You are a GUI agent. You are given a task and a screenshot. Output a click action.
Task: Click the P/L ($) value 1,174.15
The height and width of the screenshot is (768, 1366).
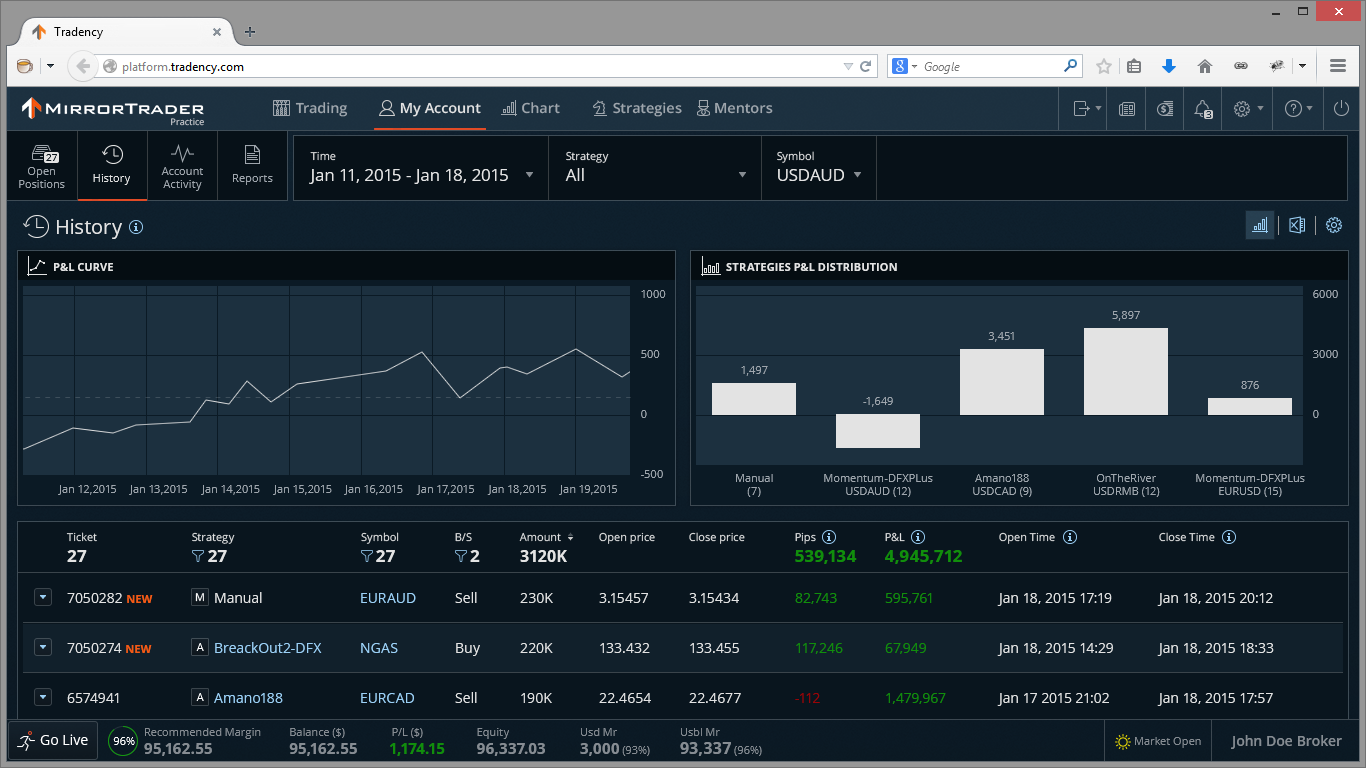(x=417, y=748)
